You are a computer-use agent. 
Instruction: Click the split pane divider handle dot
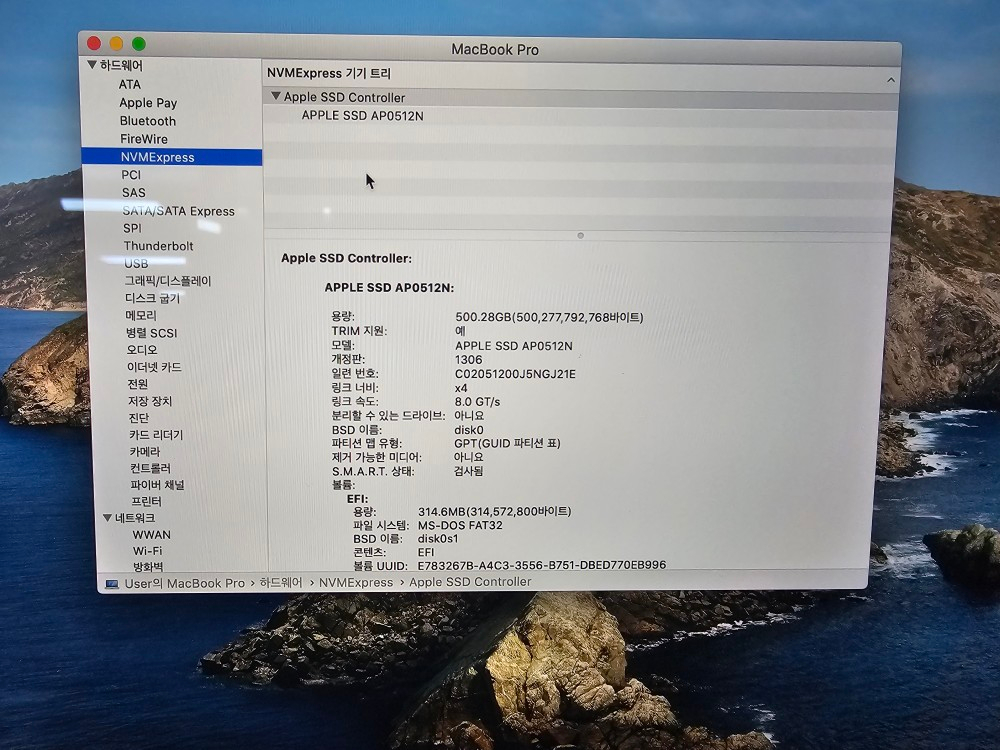click(x=580, y=236)
